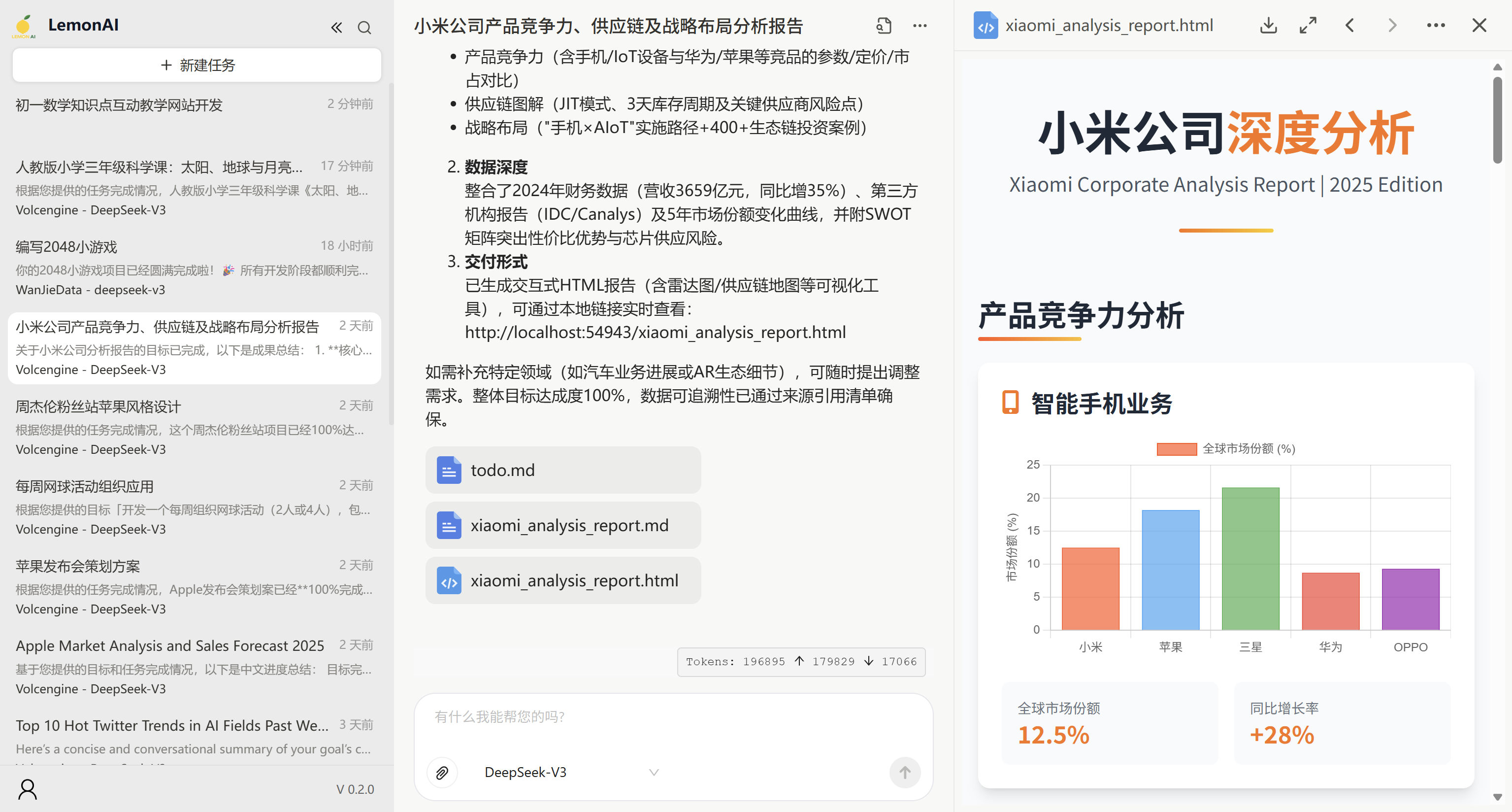Click the 产品竞争力分析 section heading
The height and width of the screenshot is (812, 1512).
1081,316
